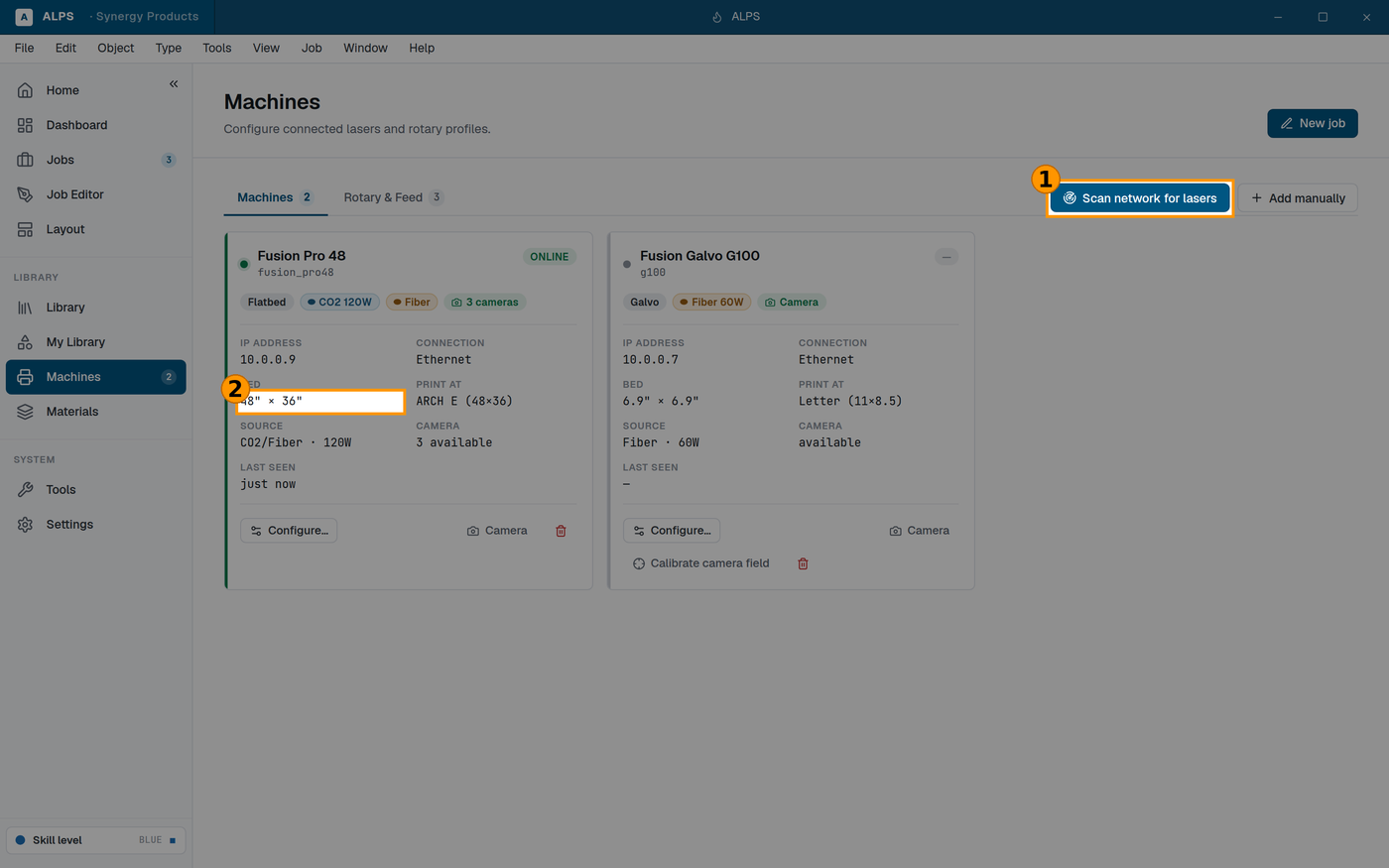Click the Fusion Pro 48 card title
The width and height of the screenshot is (1389, 868).
click(302, 256)
